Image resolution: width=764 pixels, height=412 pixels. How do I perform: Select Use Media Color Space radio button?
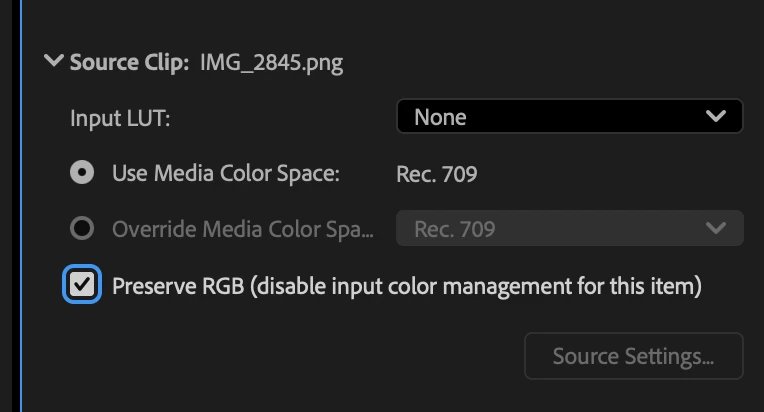(x=82, y=173)
